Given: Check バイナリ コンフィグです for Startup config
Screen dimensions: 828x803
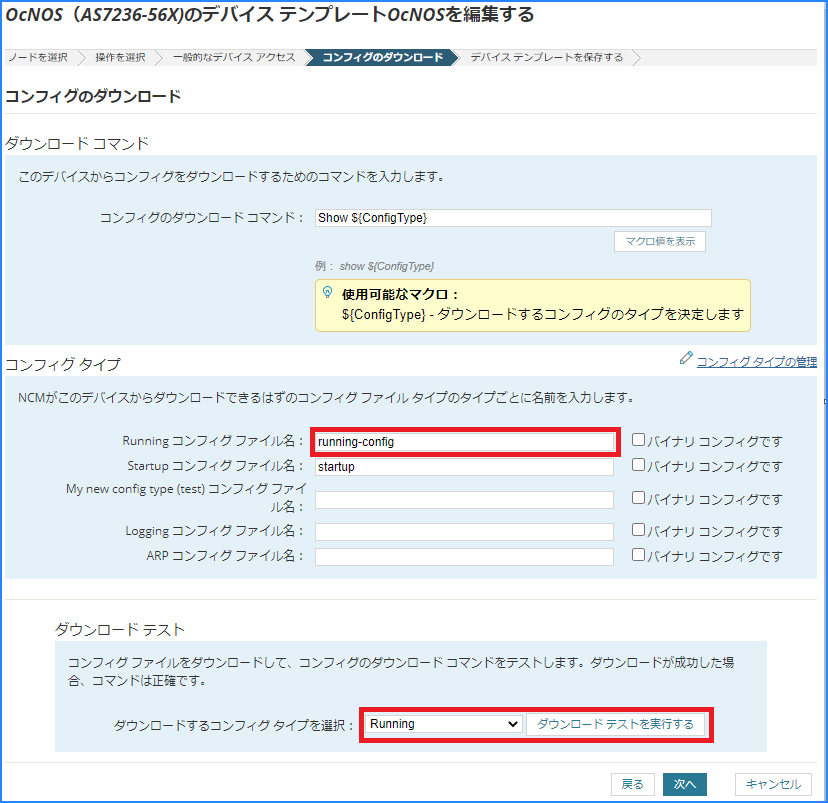Looking at the screenshot, I should [x=638, y=465].
